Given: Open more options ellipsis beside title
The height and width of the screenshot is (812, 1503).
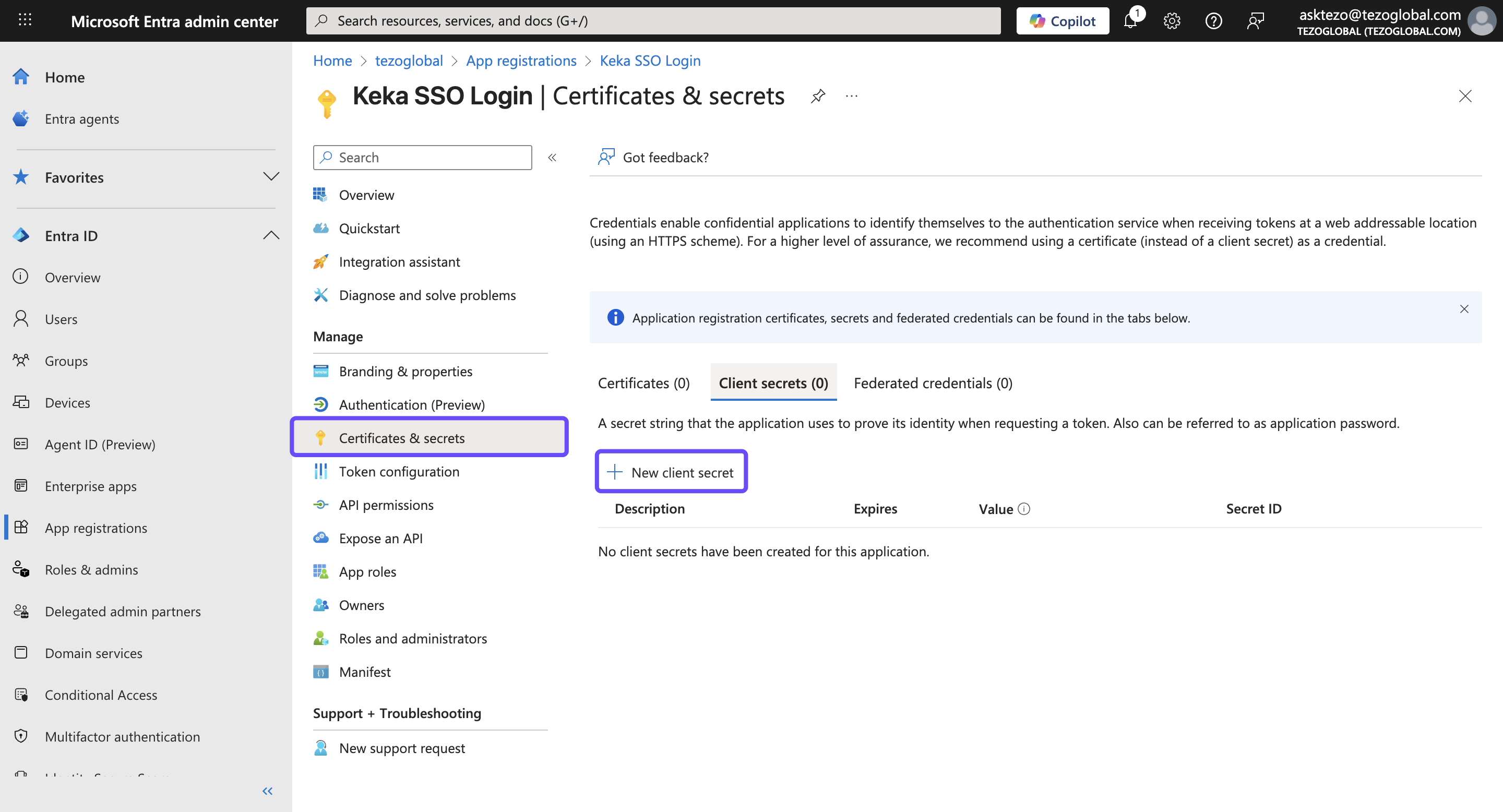Looking at the screenshot, I should pos(851,95).
